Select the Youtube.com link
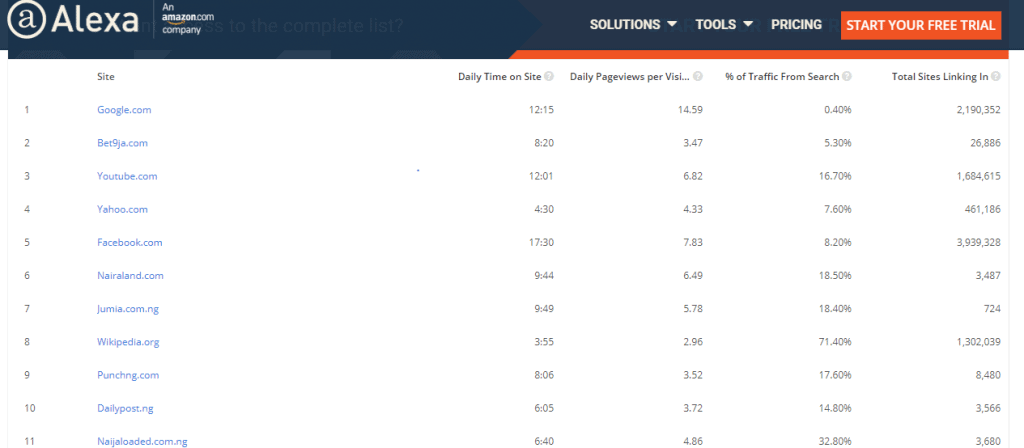 click(127, 176)
